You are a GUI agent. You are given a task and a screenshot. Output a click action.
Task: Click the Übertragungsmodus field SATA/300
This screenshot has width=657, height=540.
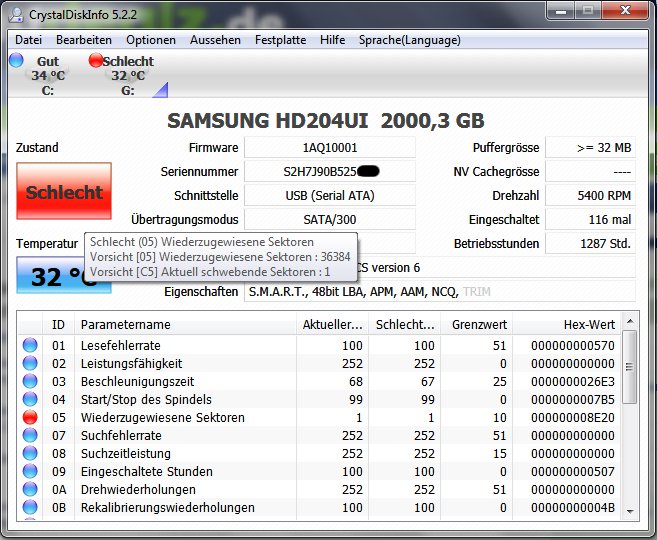(330, 219)
